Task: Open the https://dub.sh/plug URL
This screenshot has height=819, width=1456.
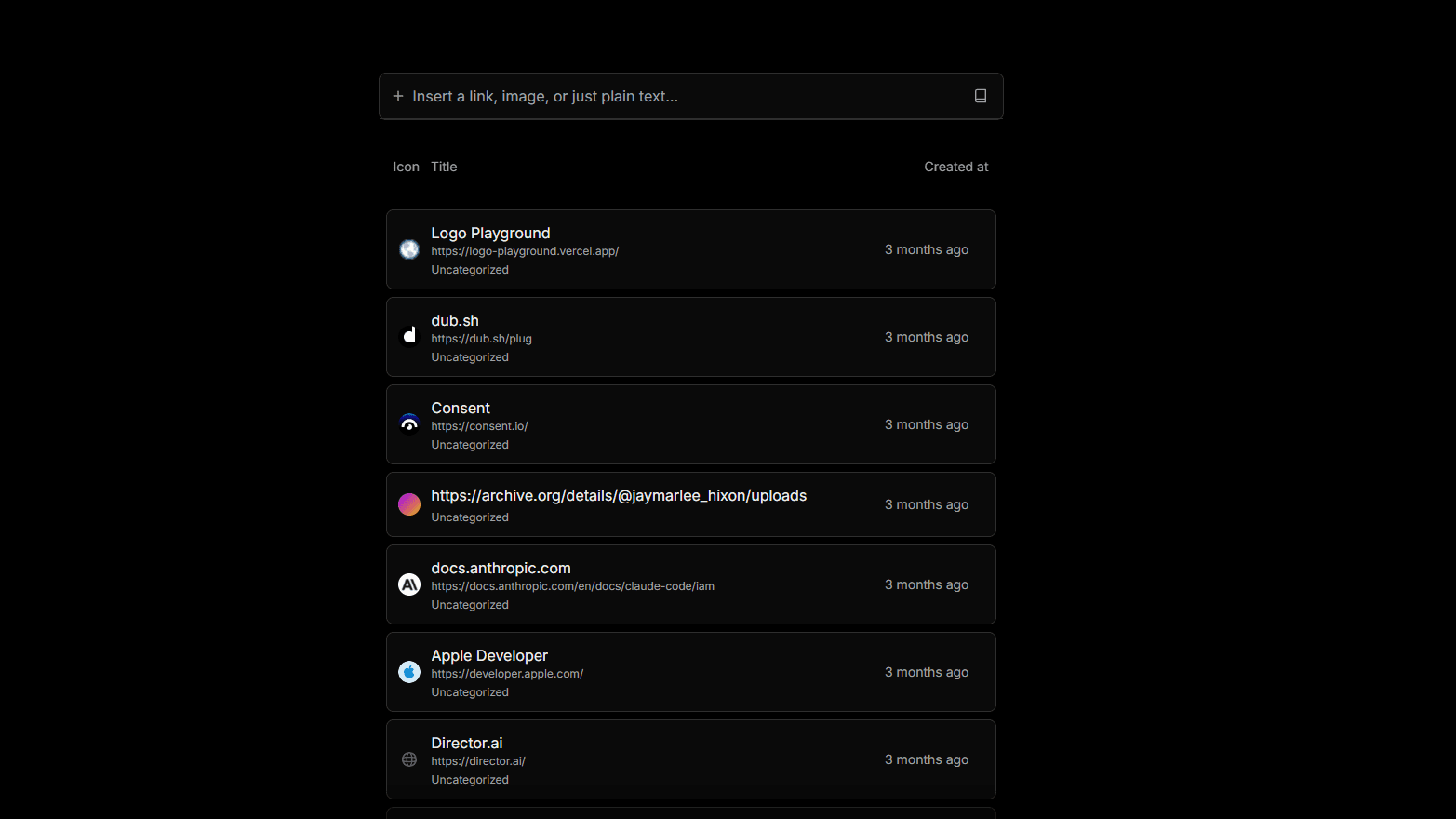Action: 481,339
